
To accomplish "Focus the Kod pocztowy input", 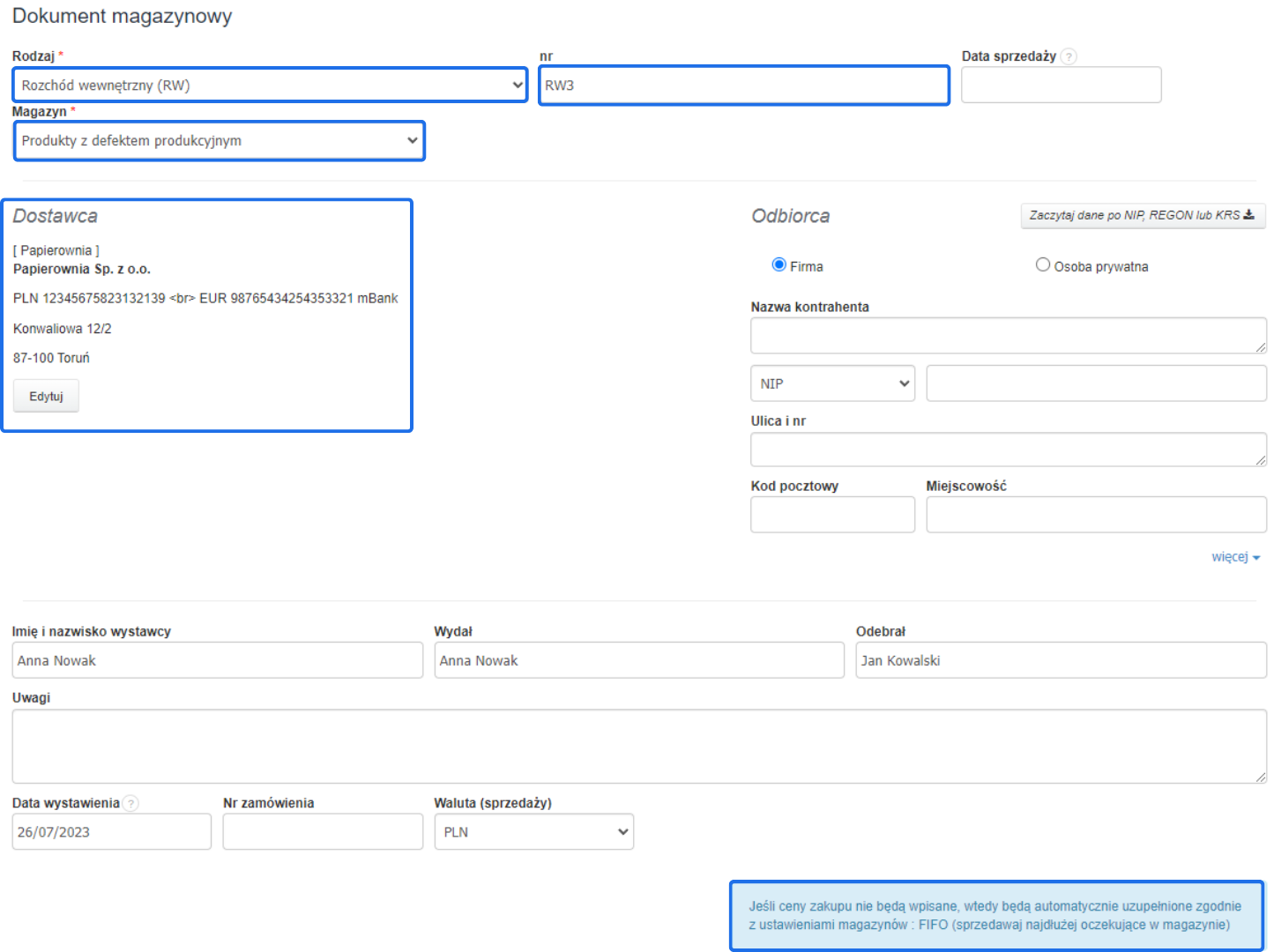I will [x=832, y=515].
